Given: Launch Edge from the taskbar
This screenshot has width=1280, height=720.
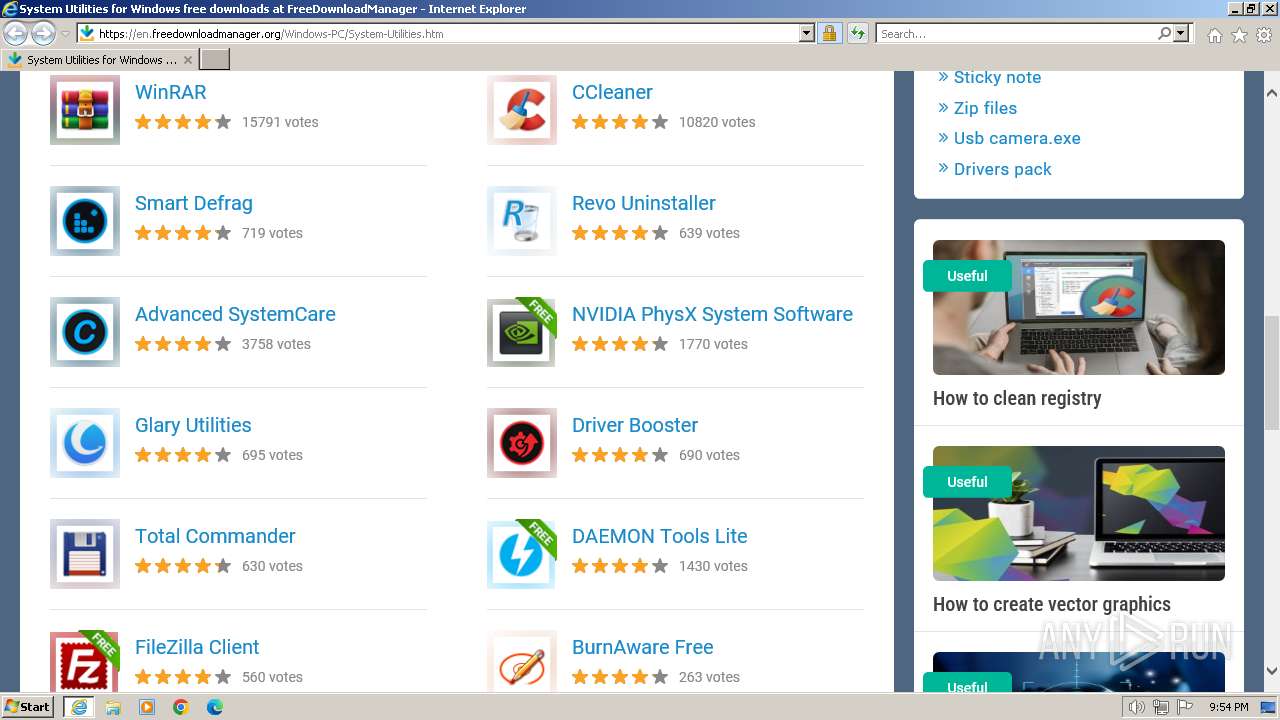Looking at the screenshot, I should tap(215, 707).
